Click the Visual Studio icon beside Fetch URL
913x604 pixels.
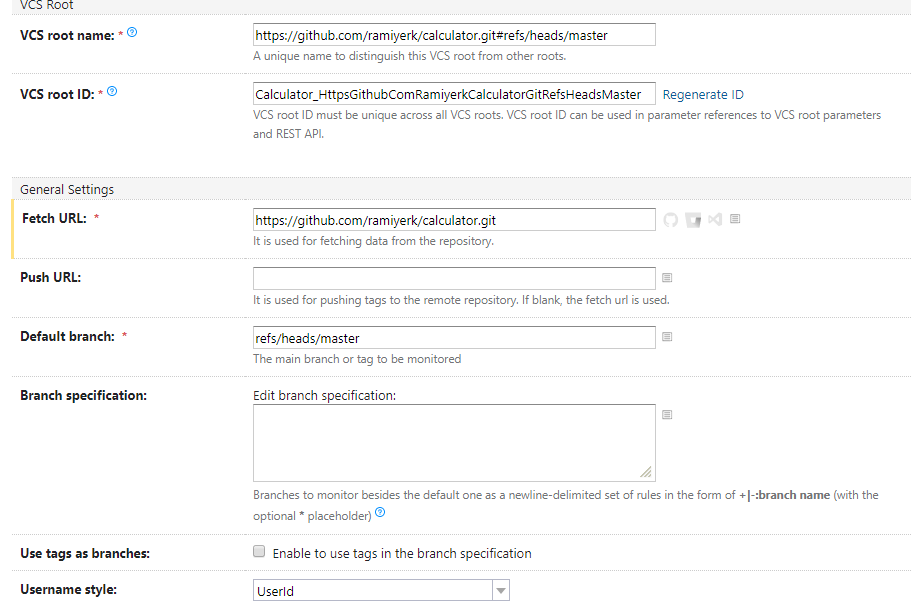(715, 220)
